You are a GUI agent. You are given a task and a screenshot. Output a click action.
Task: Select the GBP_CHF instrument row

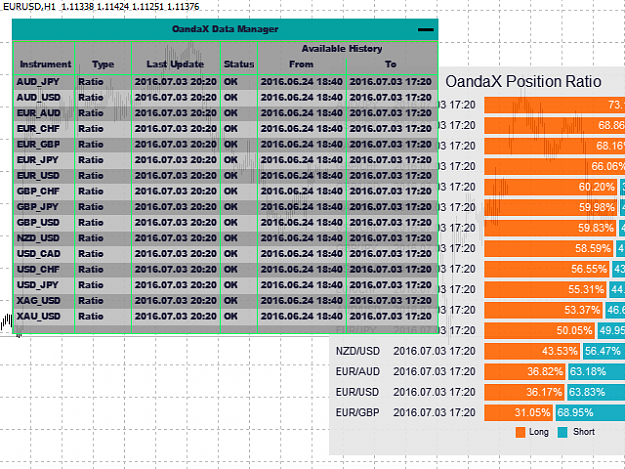[225, 191]
